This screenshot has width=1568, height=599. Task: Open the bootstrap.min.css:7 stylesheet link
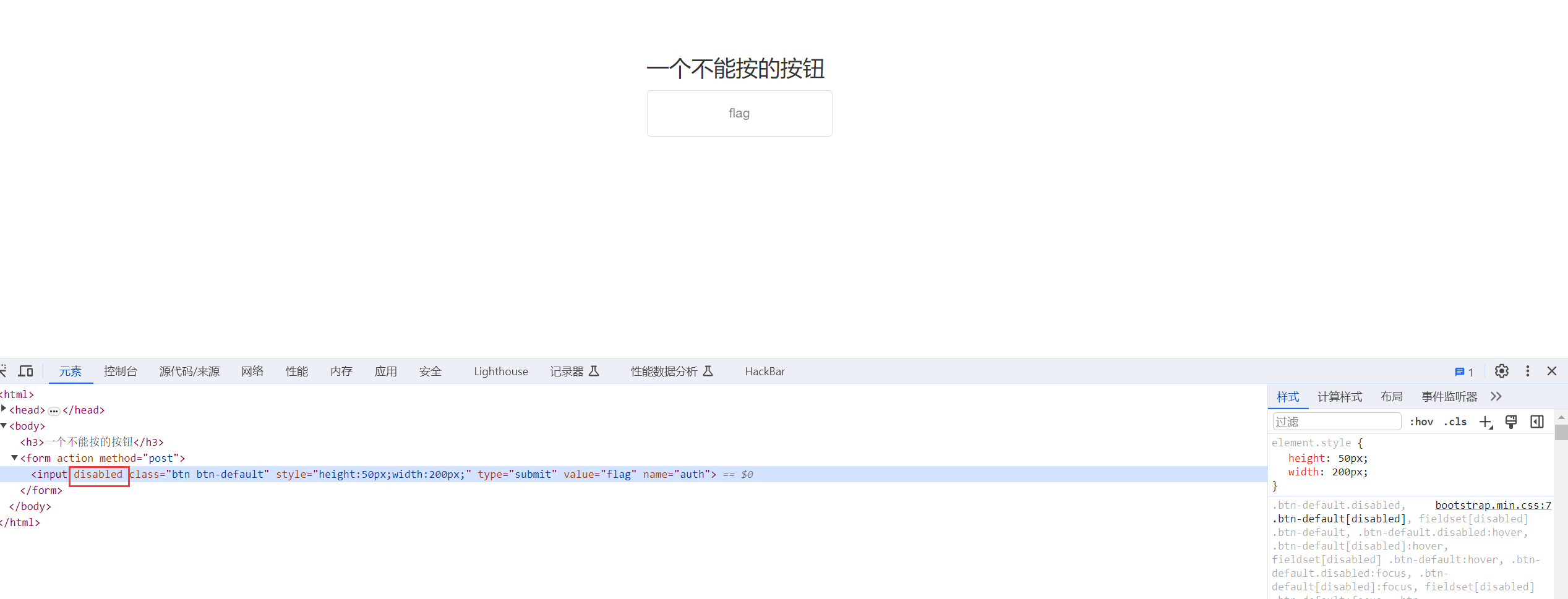(x=1493, y=505)
